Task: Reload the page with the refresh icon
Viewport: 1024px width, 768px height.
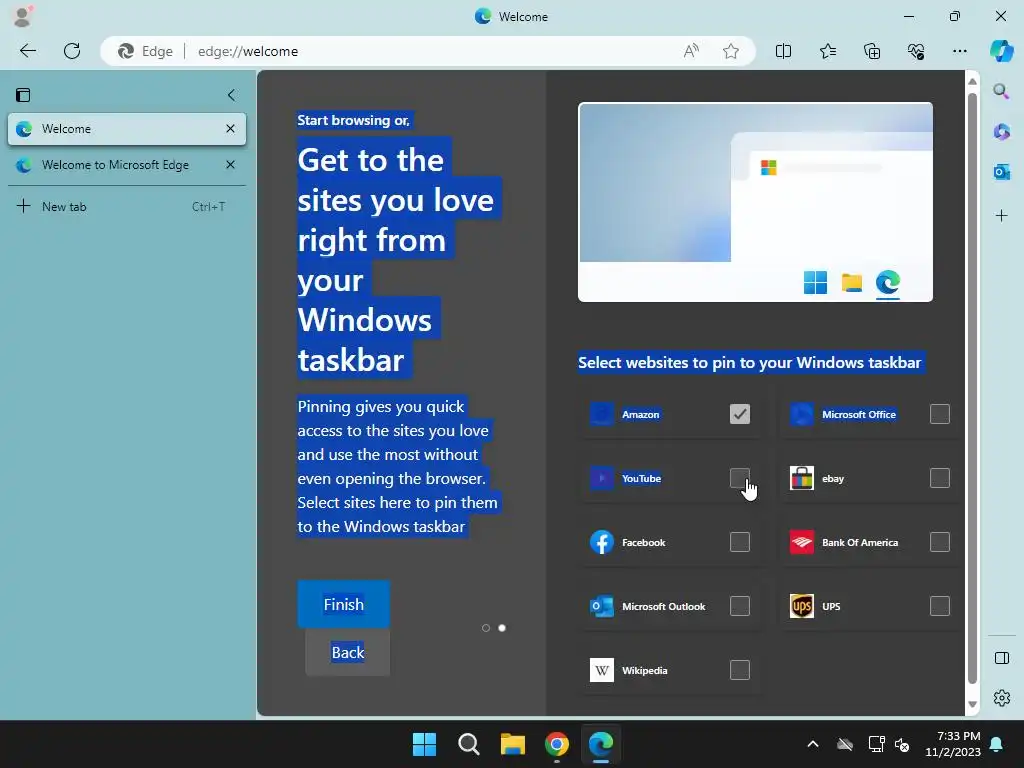Action: (x=72, y=51)
